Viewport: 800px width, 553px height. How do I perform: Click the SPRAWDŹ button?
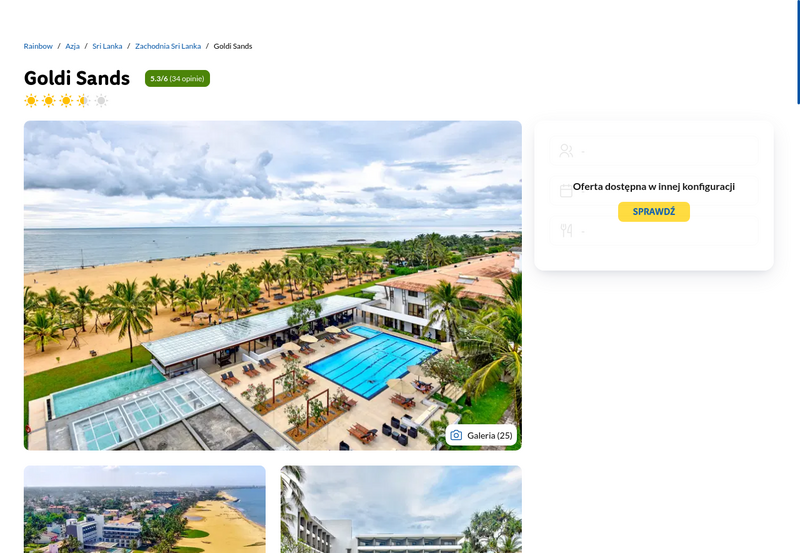pos(654,212)
